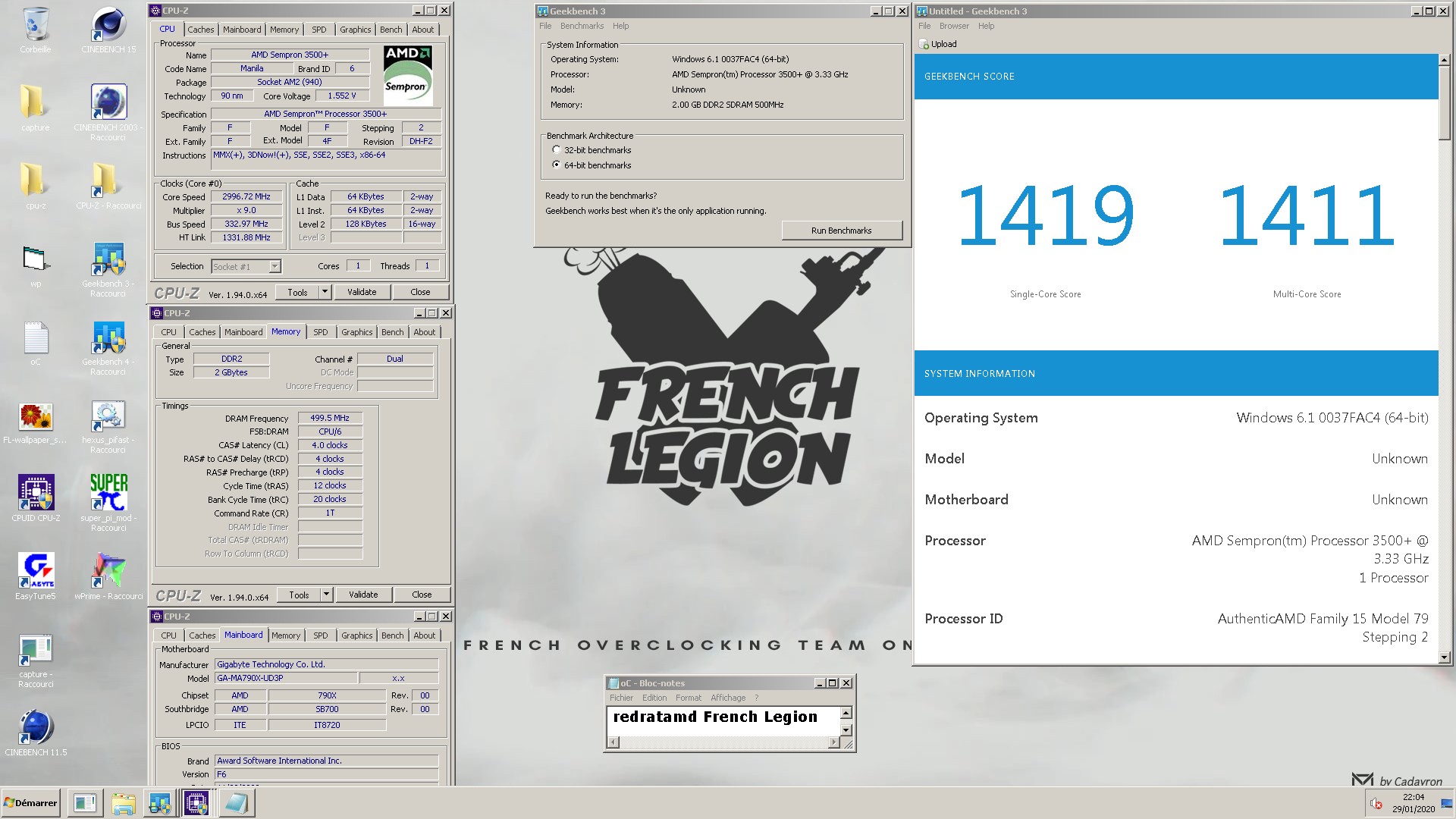This screenshot has width=1456, height=819.
Task: Click the multi-core score 1411
Action: [1307, 217]
